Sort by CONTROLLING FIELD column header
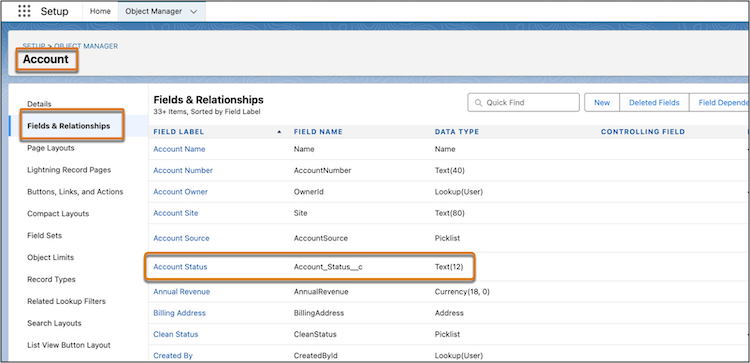Image resolution: width=750 pixels, height=363 pixels. pyautogui.click(x=643, y=132)
